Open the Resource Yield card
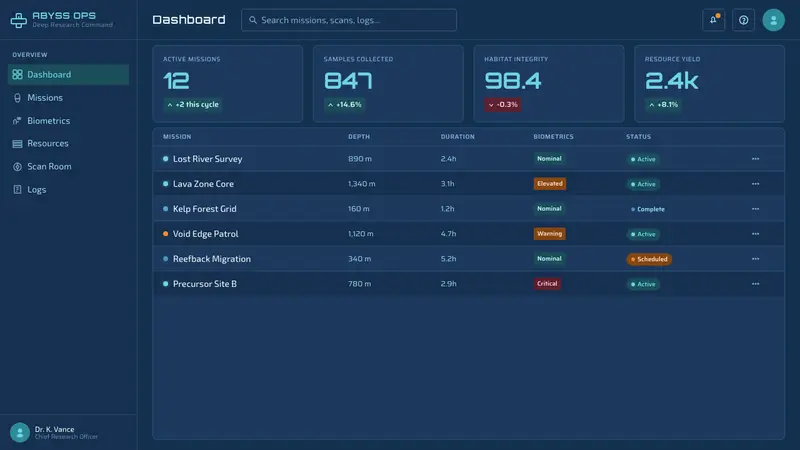 pos(709,84)
